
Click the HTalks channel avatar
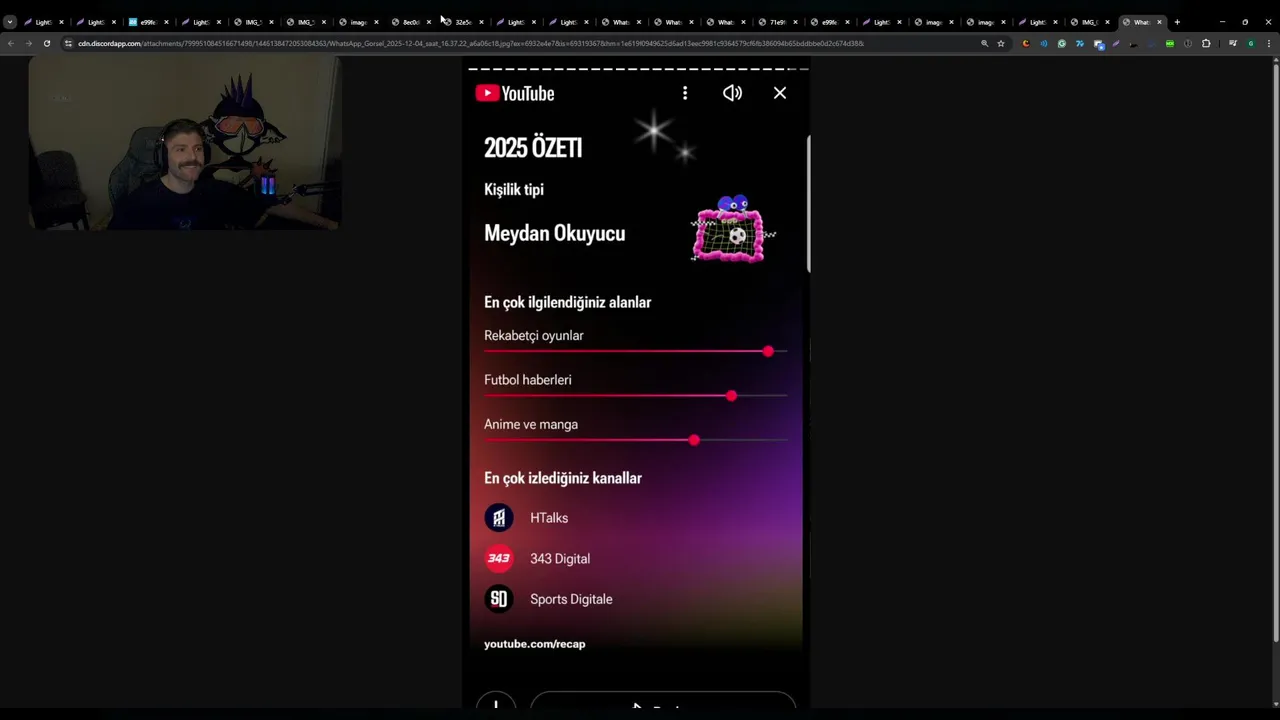pos(499,518)
